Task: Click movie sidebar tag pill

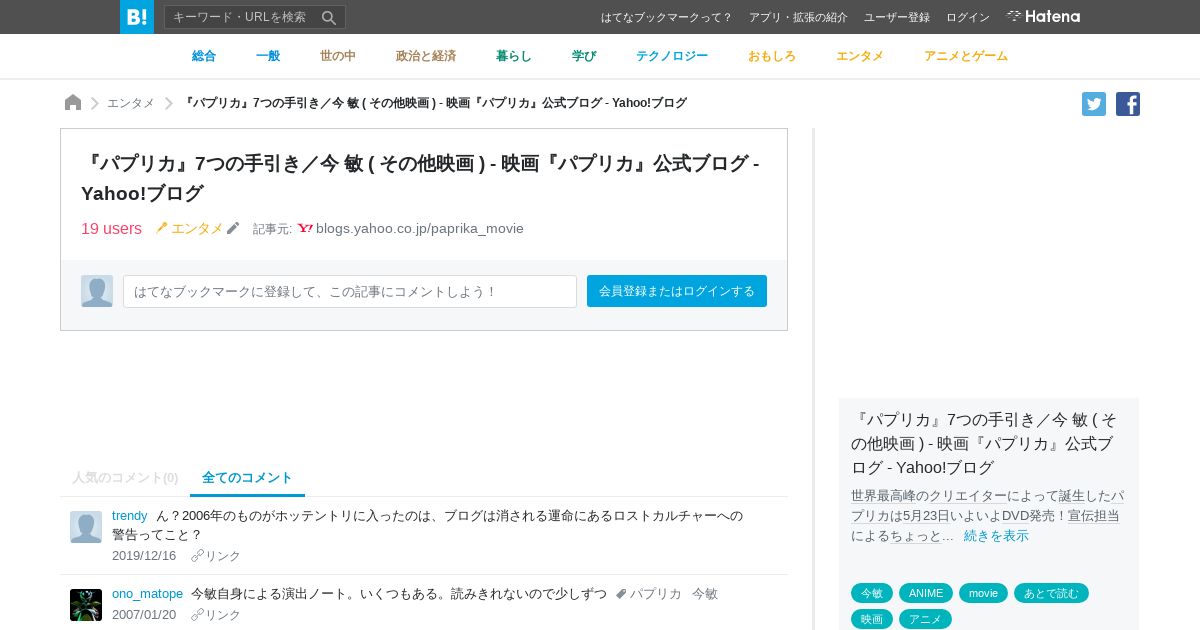Action: click(983, 593)
